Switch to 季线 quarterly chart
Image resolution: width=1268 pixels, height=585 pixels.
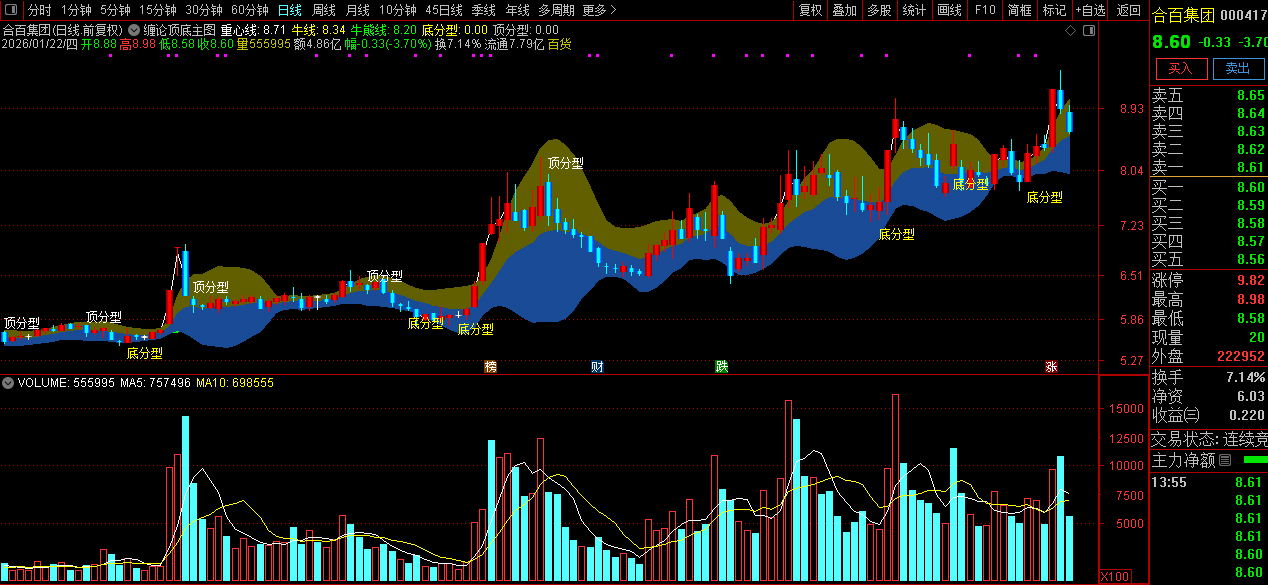click(484, 10)
